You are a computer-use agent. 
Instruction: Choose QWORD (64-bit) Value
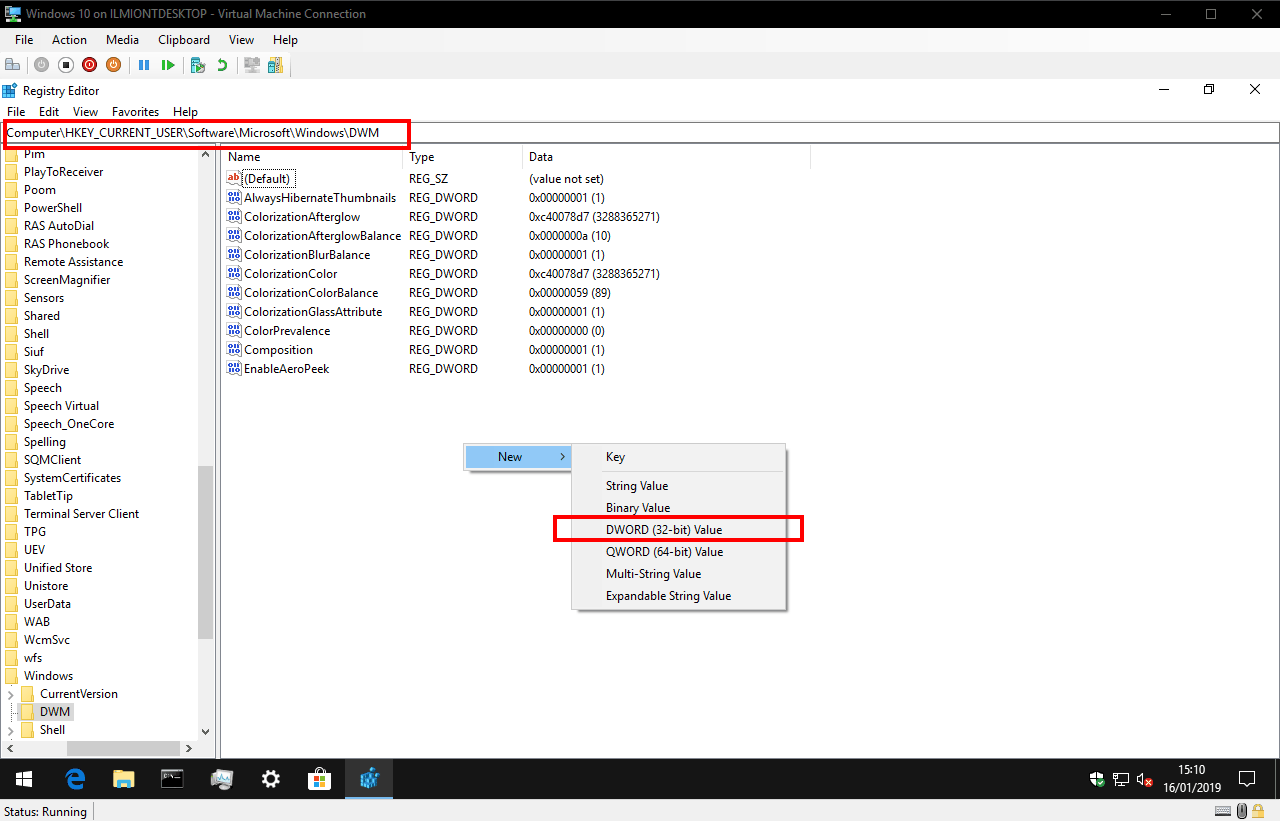[x=679, y=552]
